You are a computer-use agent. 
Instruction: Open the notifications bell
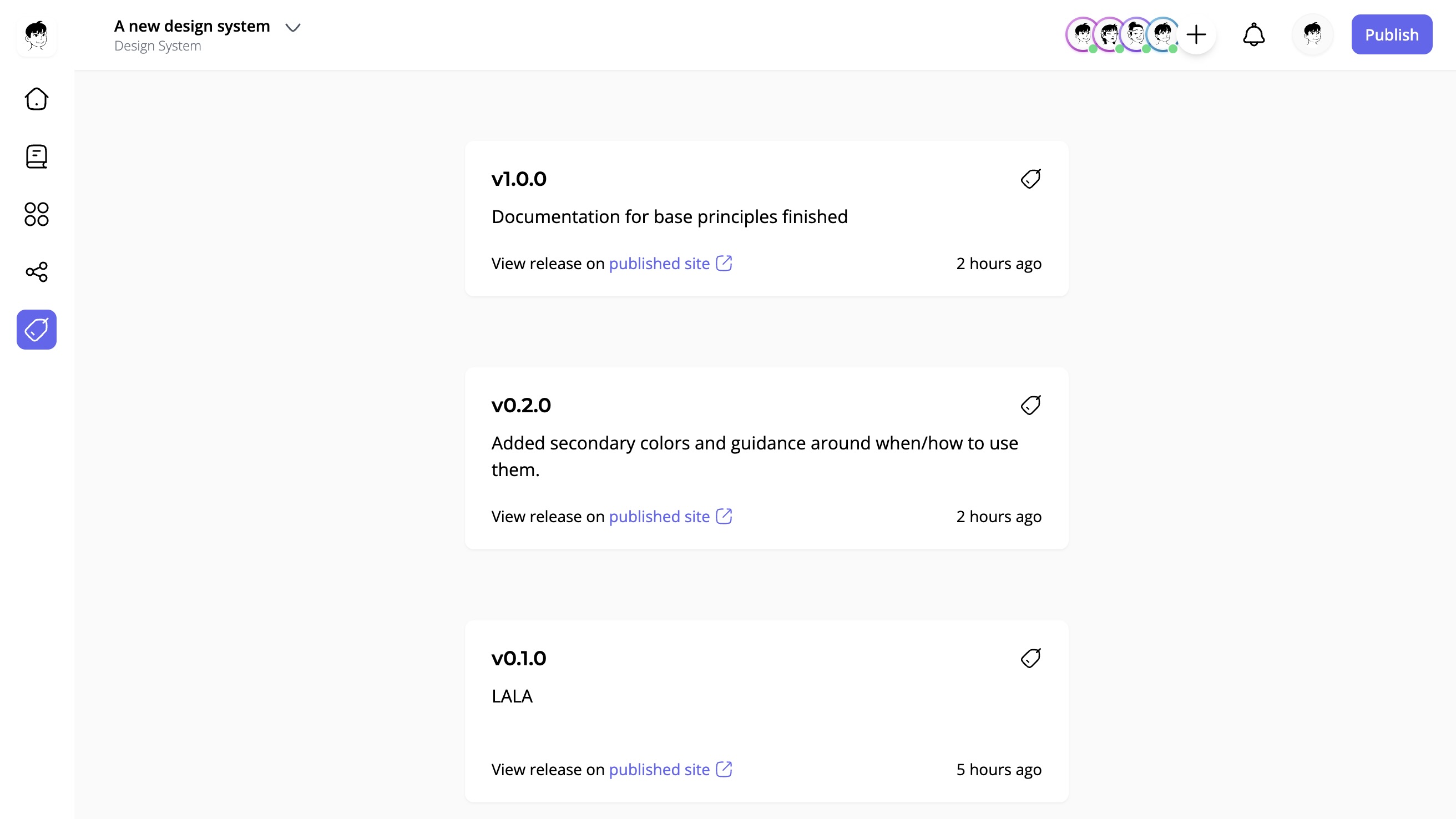click(x=1253, y=34)
